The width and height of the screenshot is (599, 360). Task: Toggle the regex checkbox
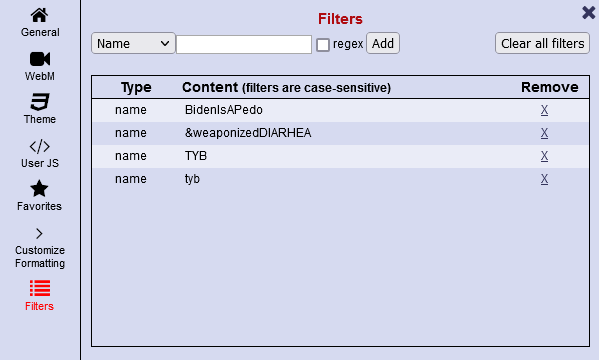tap(323, 45)
